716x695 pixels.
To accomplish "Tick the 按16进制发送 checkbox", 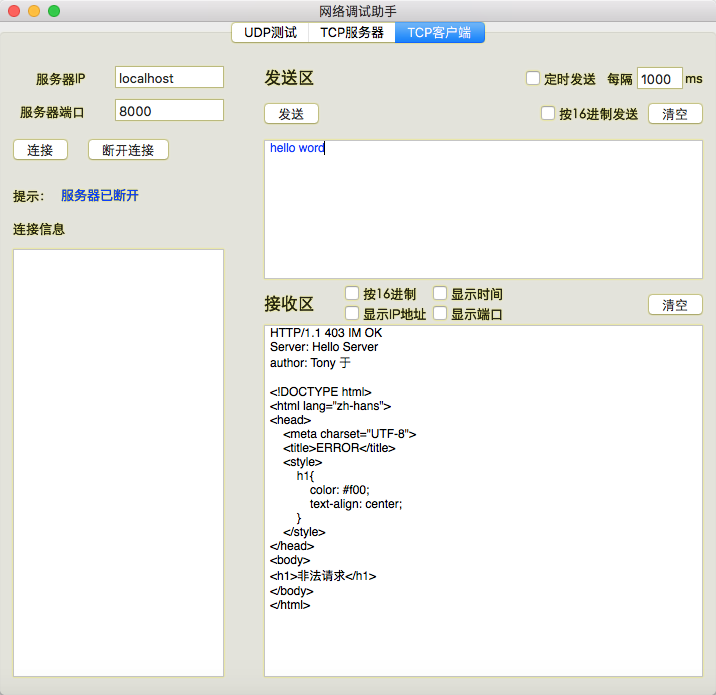I will click(548, 113).
